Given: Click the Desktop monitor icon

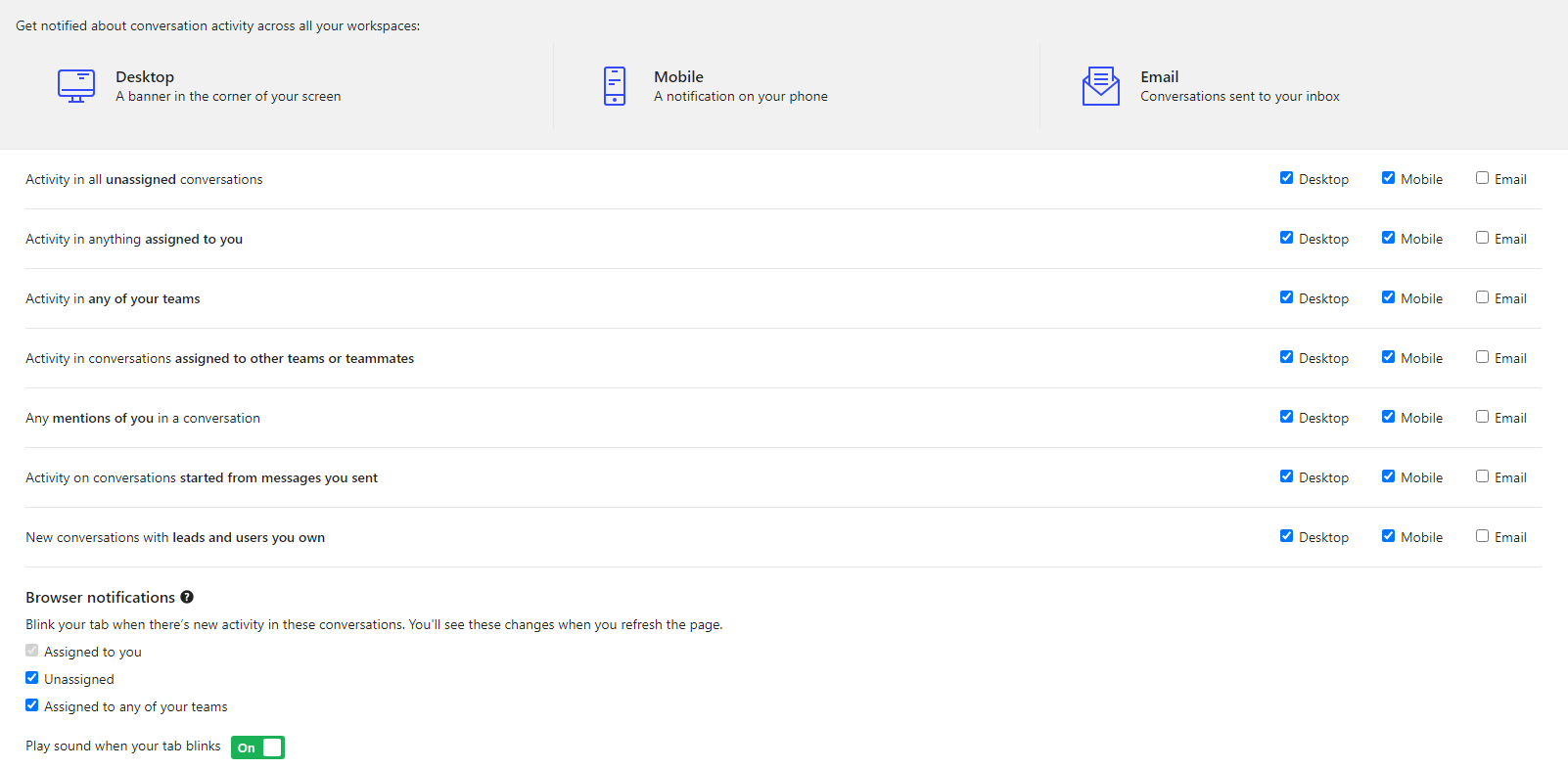Looking at the screenshot, I should pyautogui.click(x=76, y=86).
